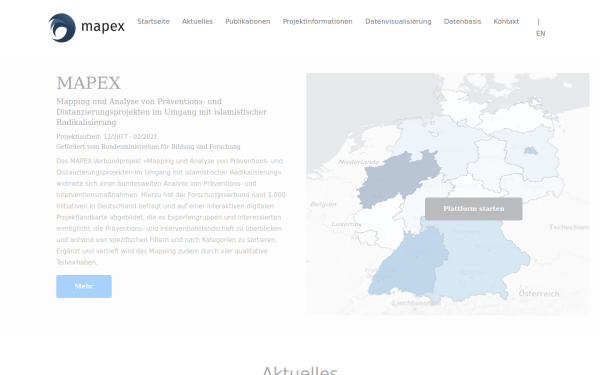Click the Projektlaufzeit: 12/2017 - 02/2021 text
600x375 pixels.
click(x=107, y=137)
